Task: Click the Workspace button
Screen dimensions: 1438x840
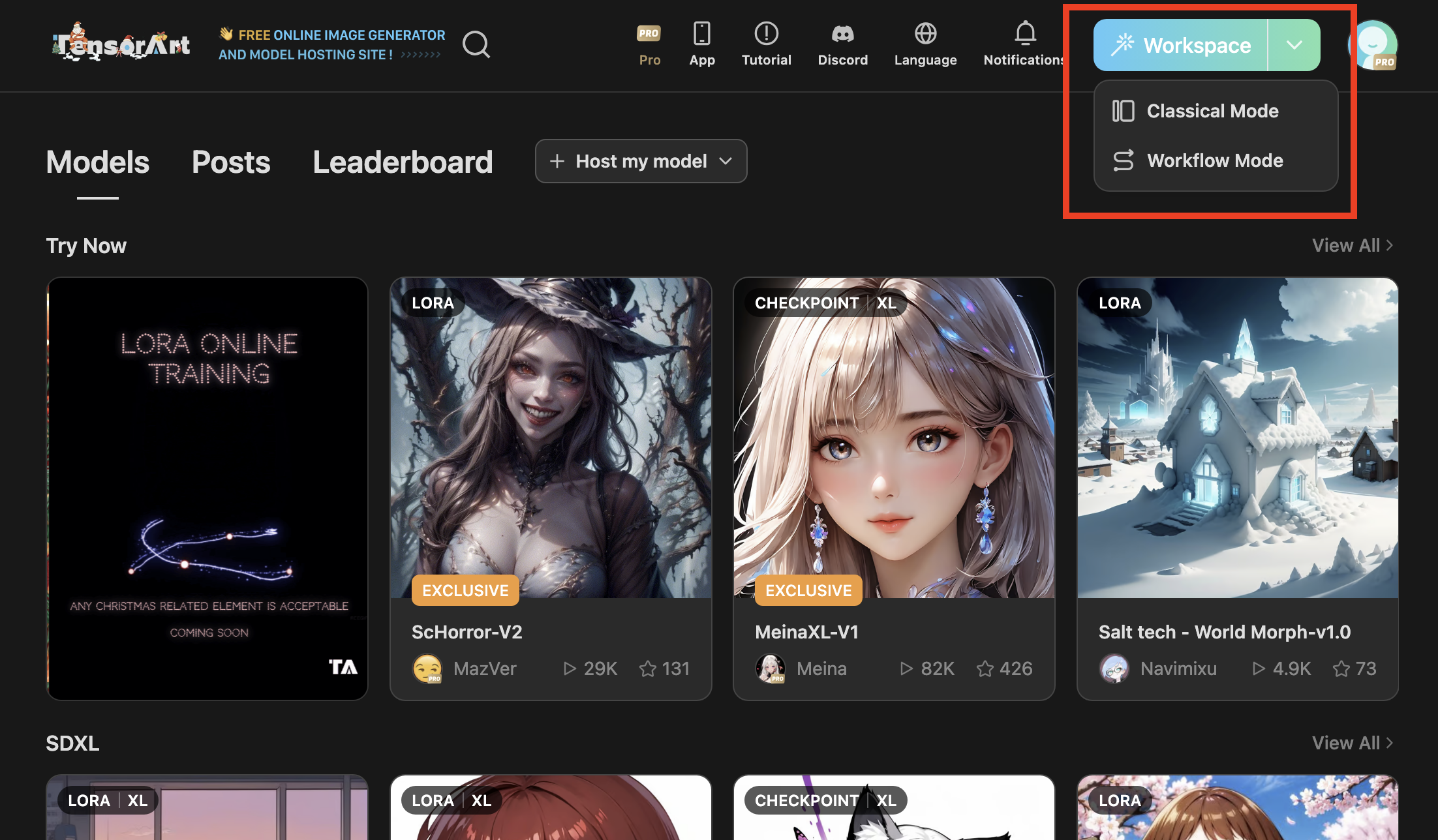Action: point(1180,45)
